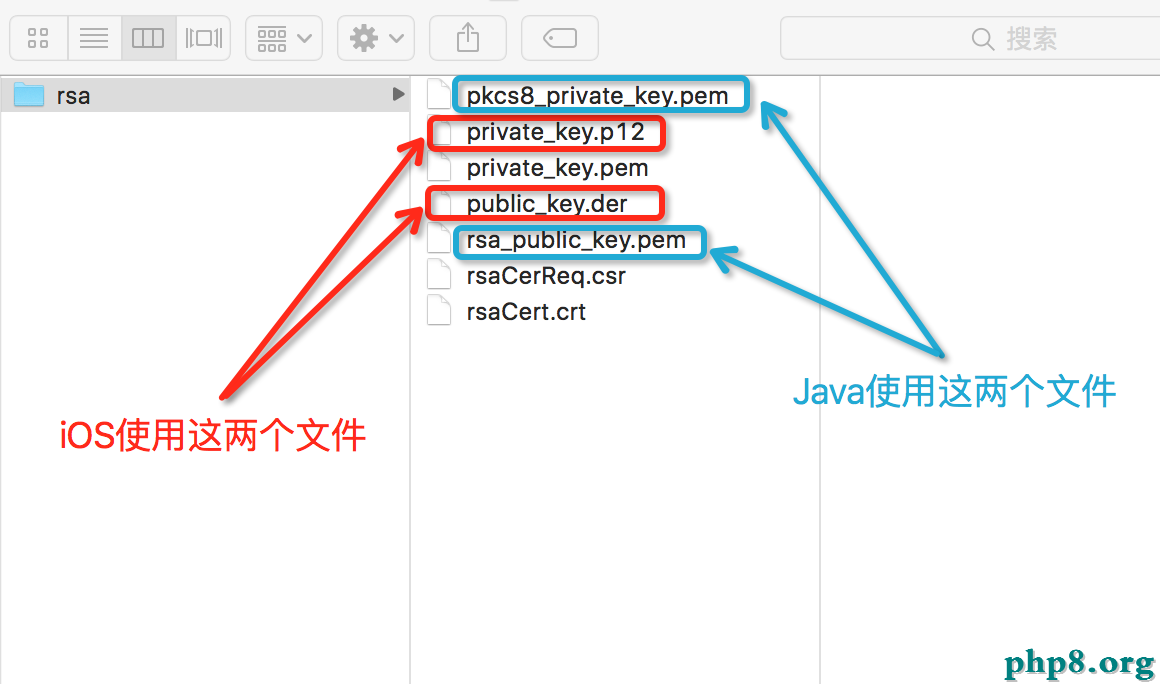The image size is (1160, 684).
Task: Select public_key.der file
Action: 546,204
